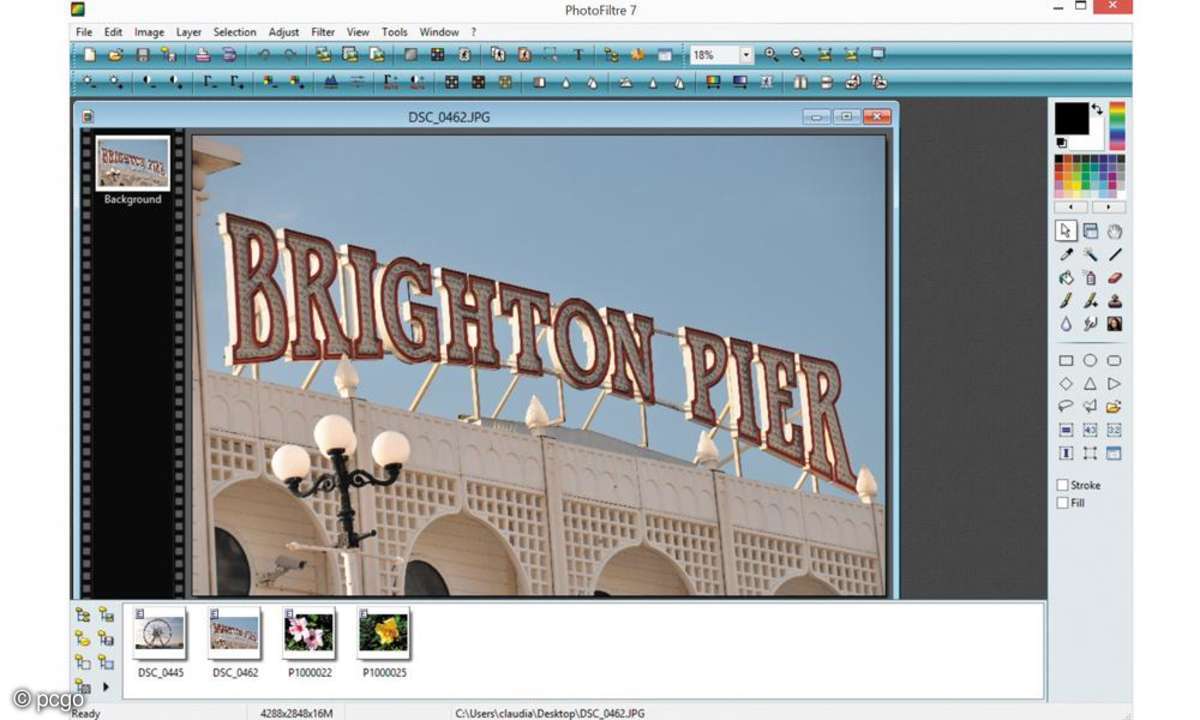Image resolution: width=1200 pixels, height=720 pixels.
Task: Select the Rhombus selection shape
Action: (x=1066, y=384)
